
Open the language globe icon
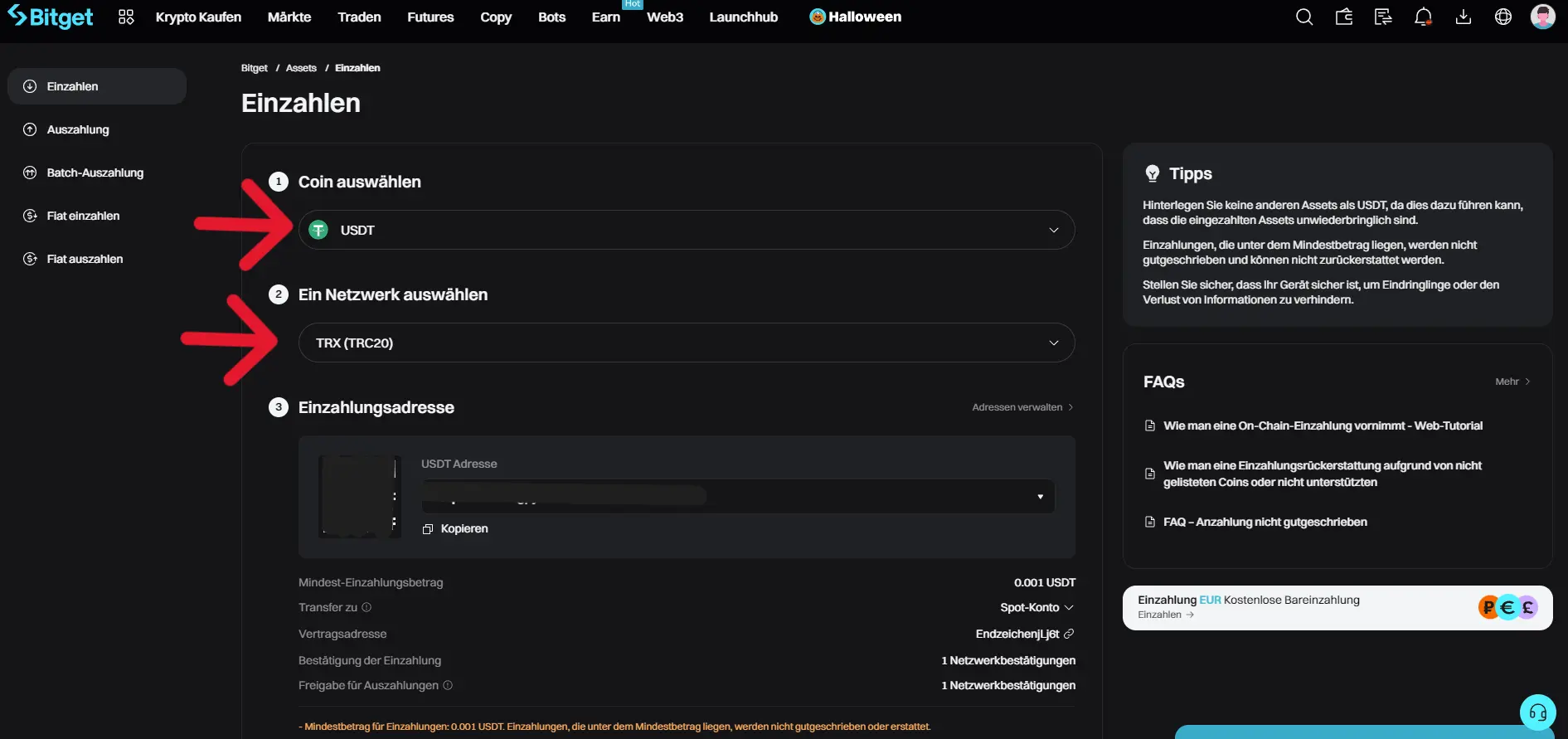tap(1503, 17)
